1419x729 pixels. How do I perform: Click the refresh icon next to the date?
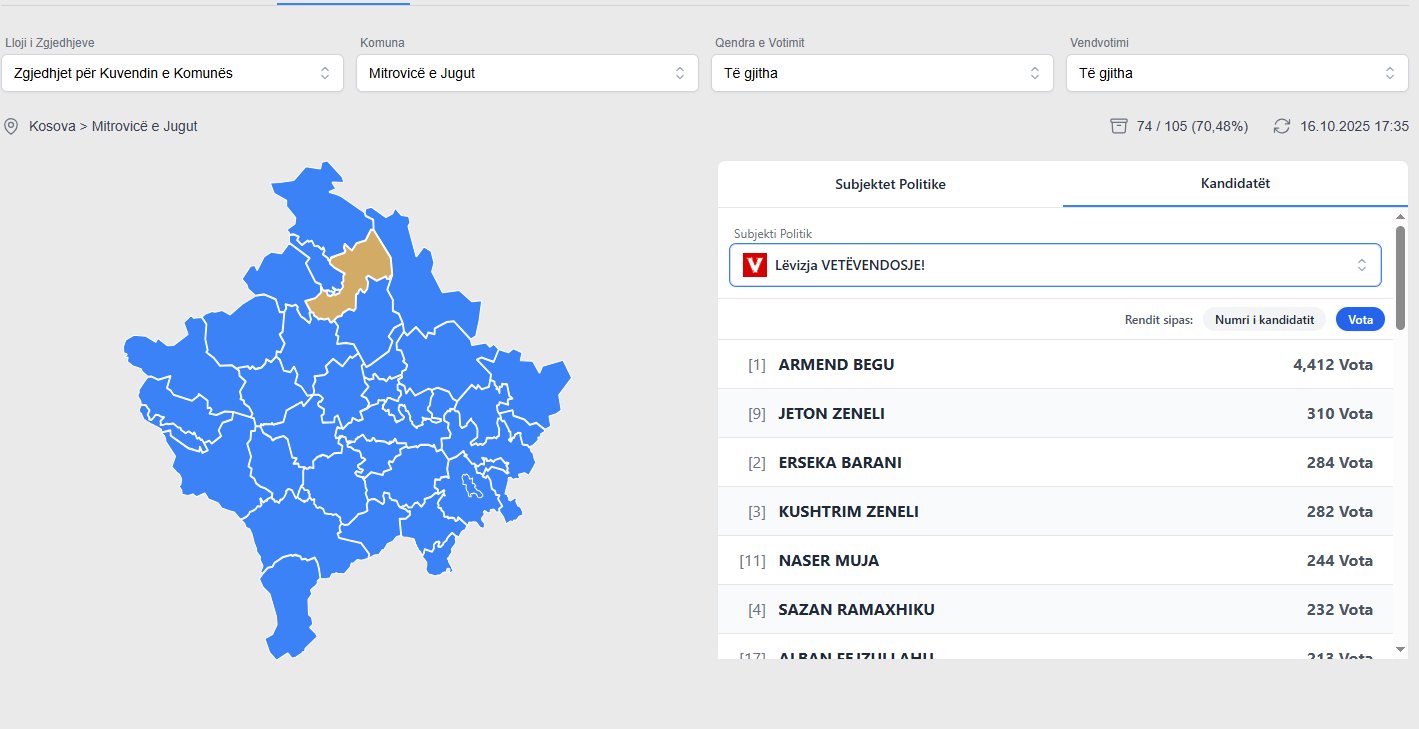coord(1282,127)
